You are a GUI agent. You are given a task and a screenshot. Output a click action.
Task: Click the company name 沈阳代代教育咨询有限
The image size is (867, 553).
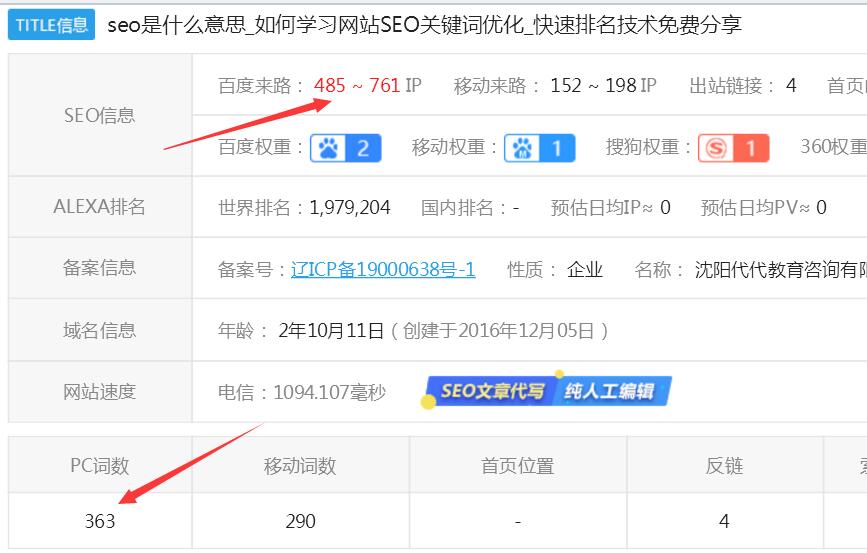(x=780, y=269)
